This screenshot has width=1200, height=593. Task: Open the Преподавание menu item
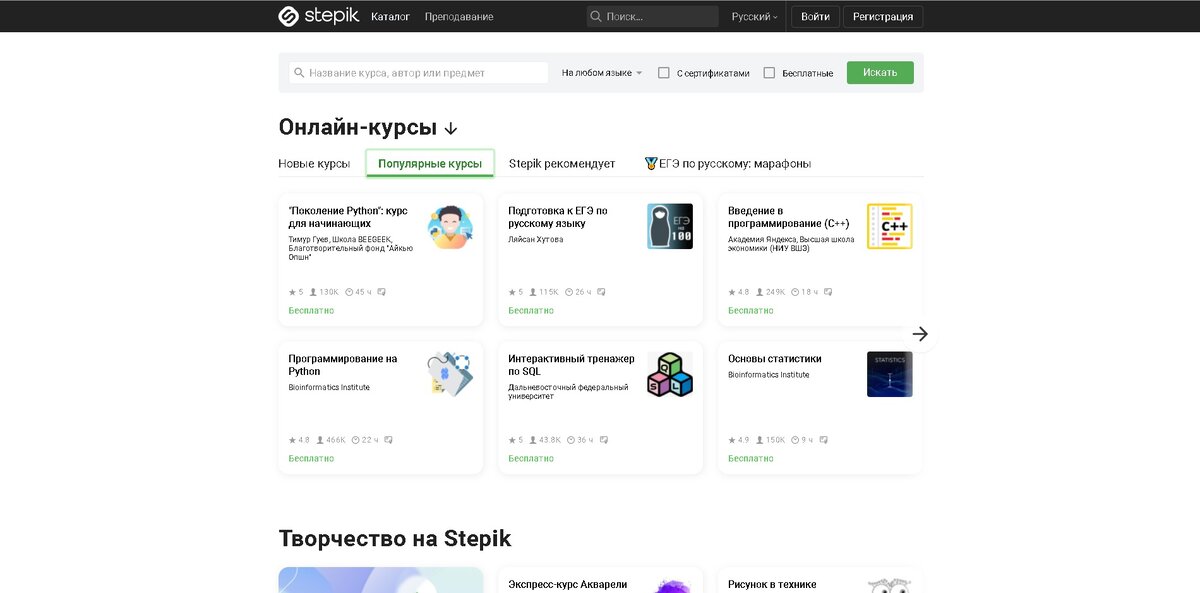459,17
